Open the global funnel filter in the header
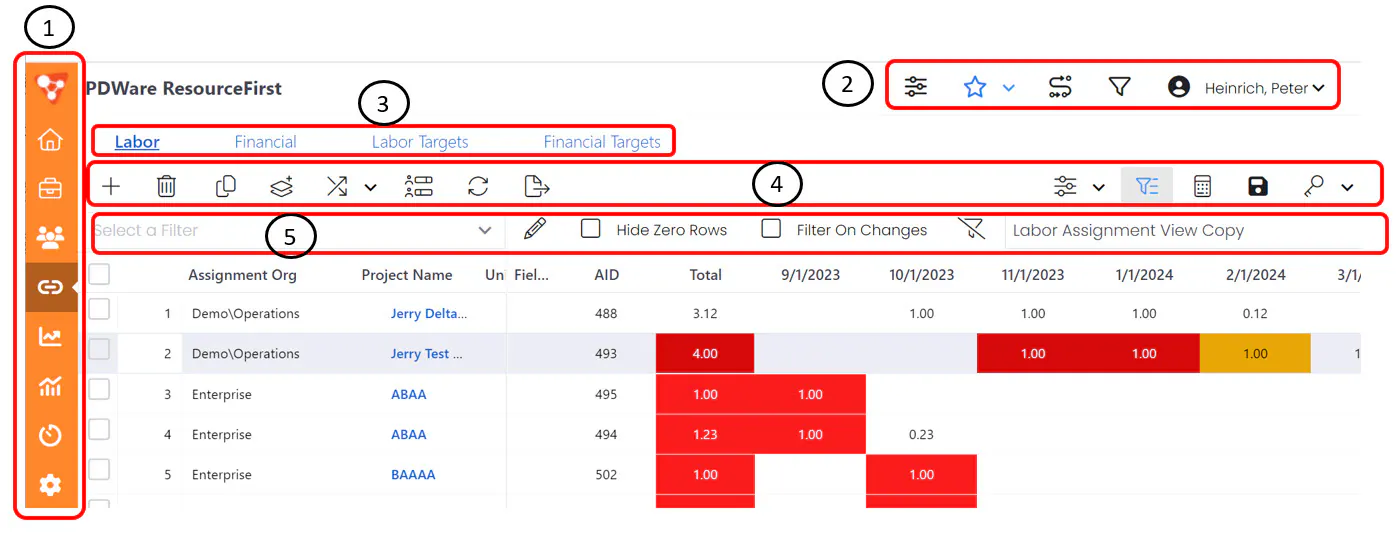The height and width of the screenshot is (558, 1398). coord(1120,87)
